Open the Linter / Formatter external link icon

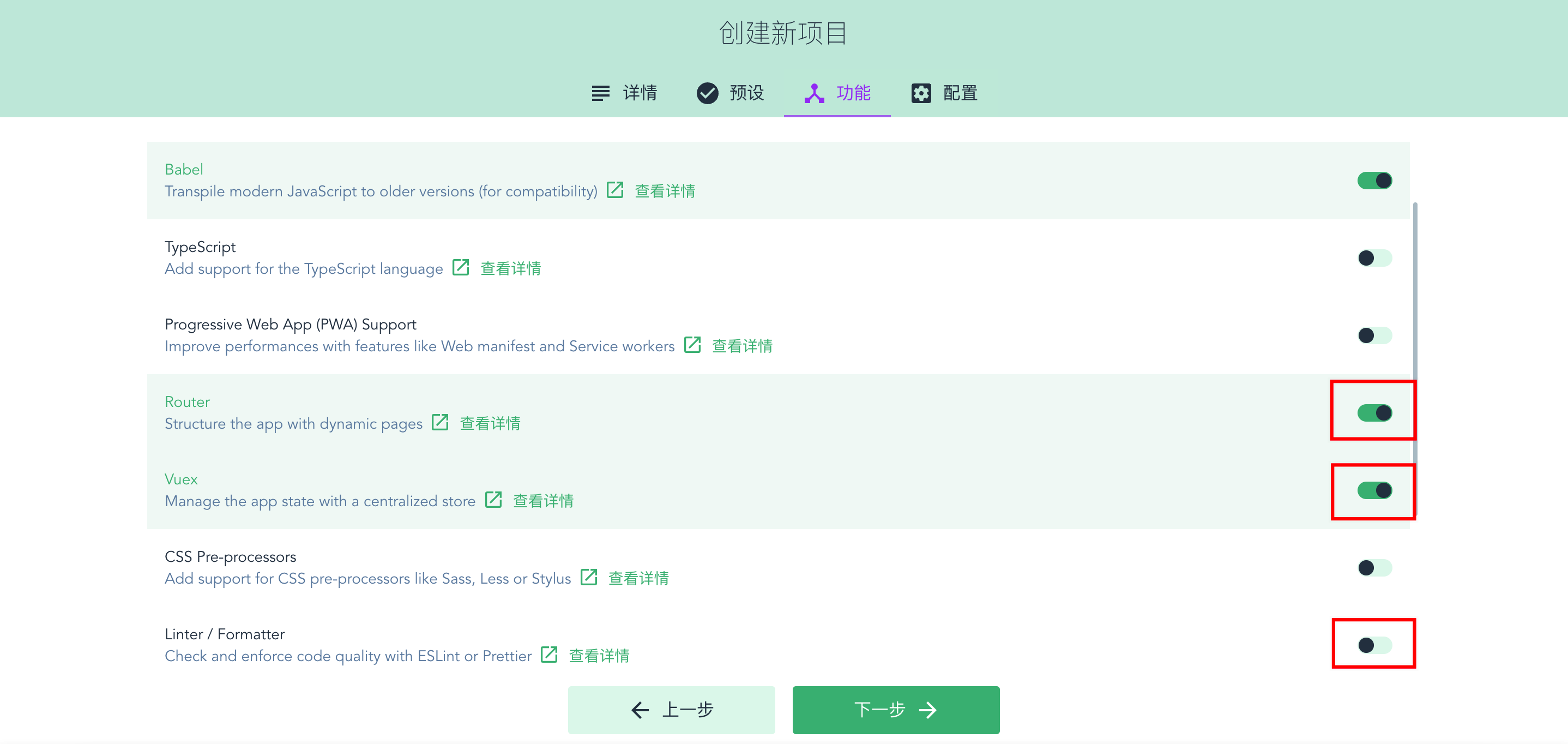(548, 655)
